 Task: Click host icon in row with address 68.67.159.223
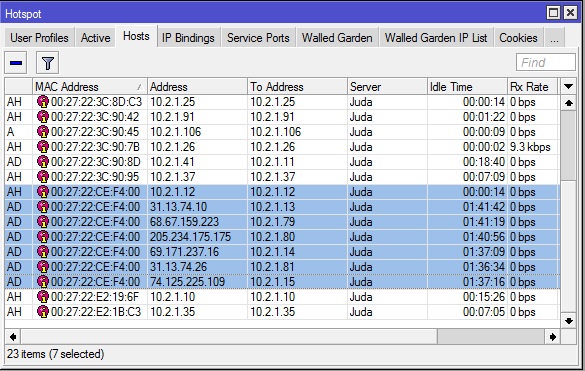[x=43, y=221]
